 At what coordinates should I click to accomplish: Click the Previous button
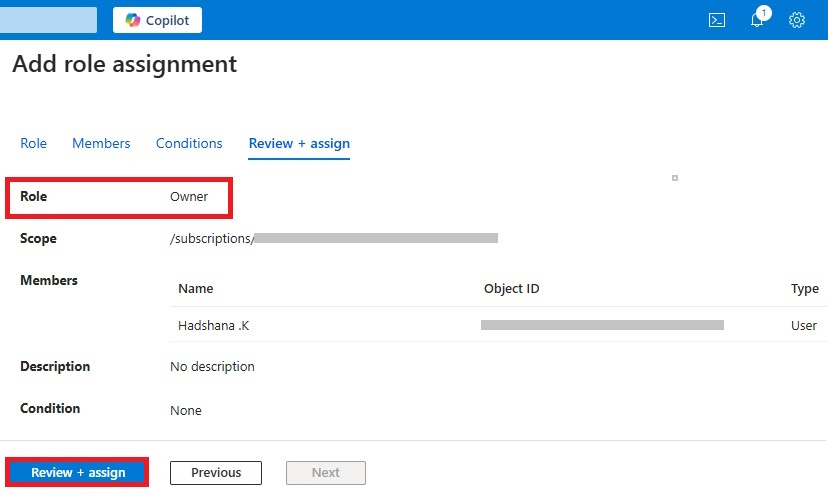point(216,473)
